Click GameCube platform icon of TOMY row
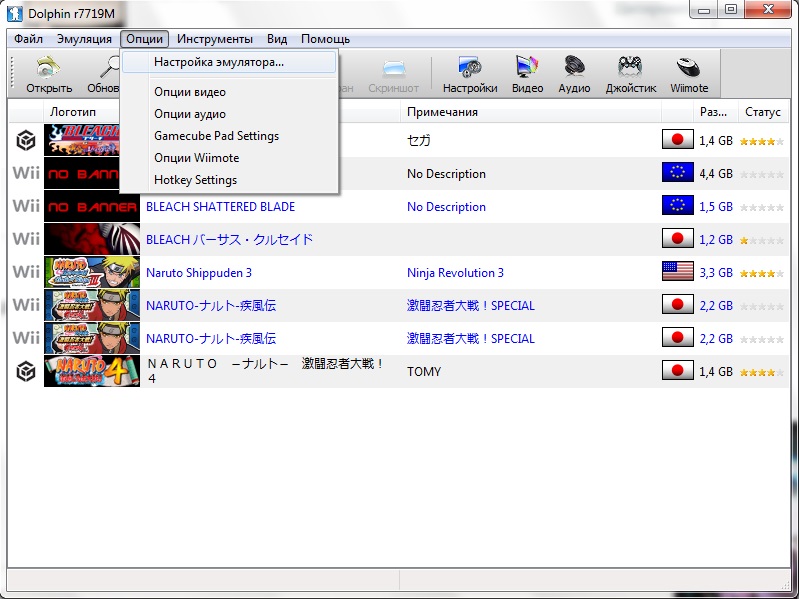The image size is (799, 599). (26, 371)
